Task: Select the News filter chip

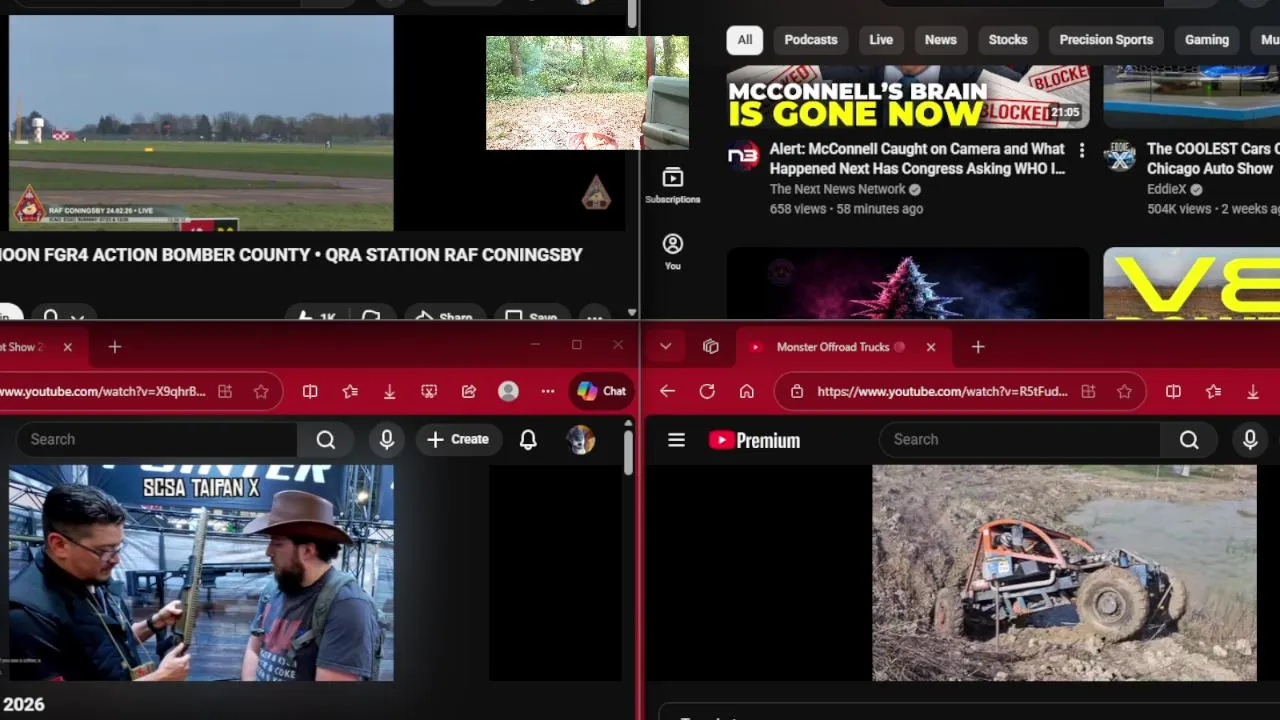Action: (940, 40)
